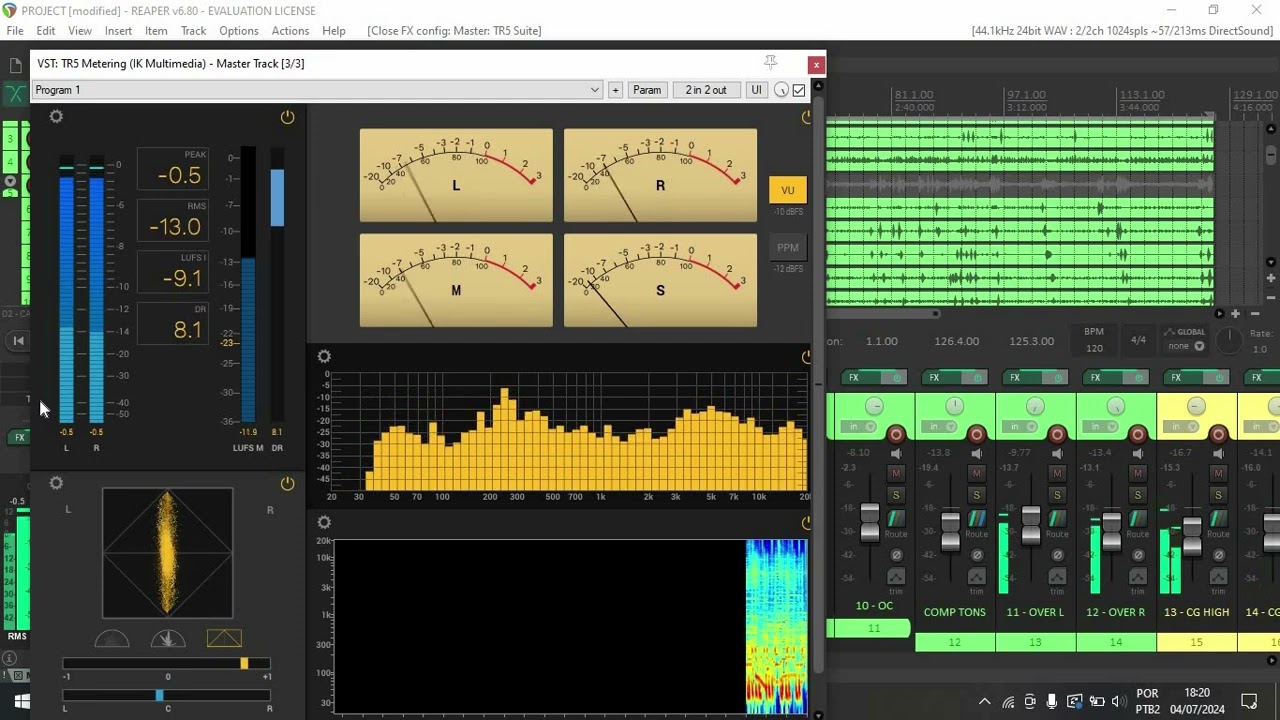Open the Track menu
This screenshot has width=1280, height=720.
pyautogui.click(x=193, y=31)
